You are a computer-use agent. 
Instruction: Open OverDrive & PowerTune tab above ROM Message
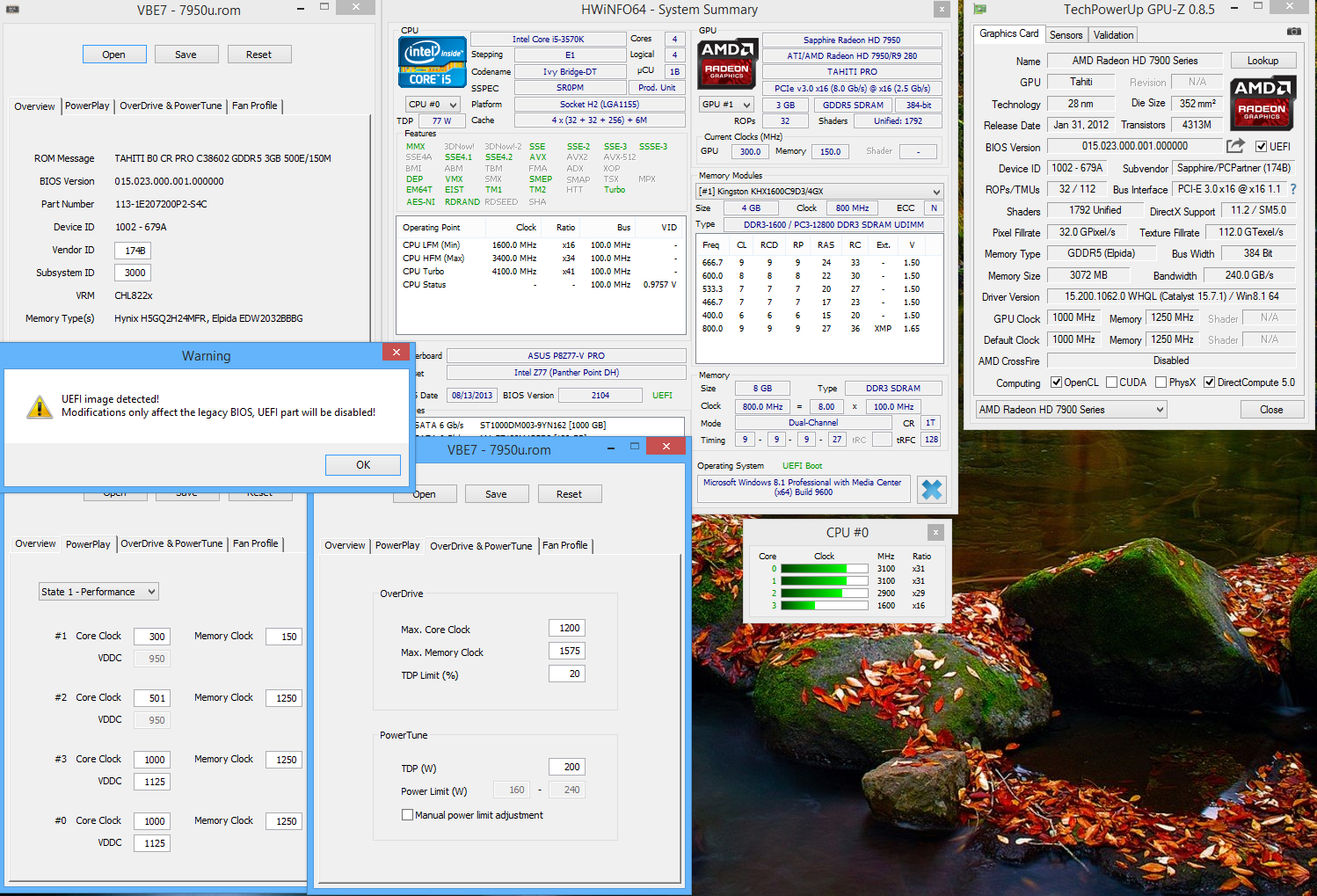171,106
